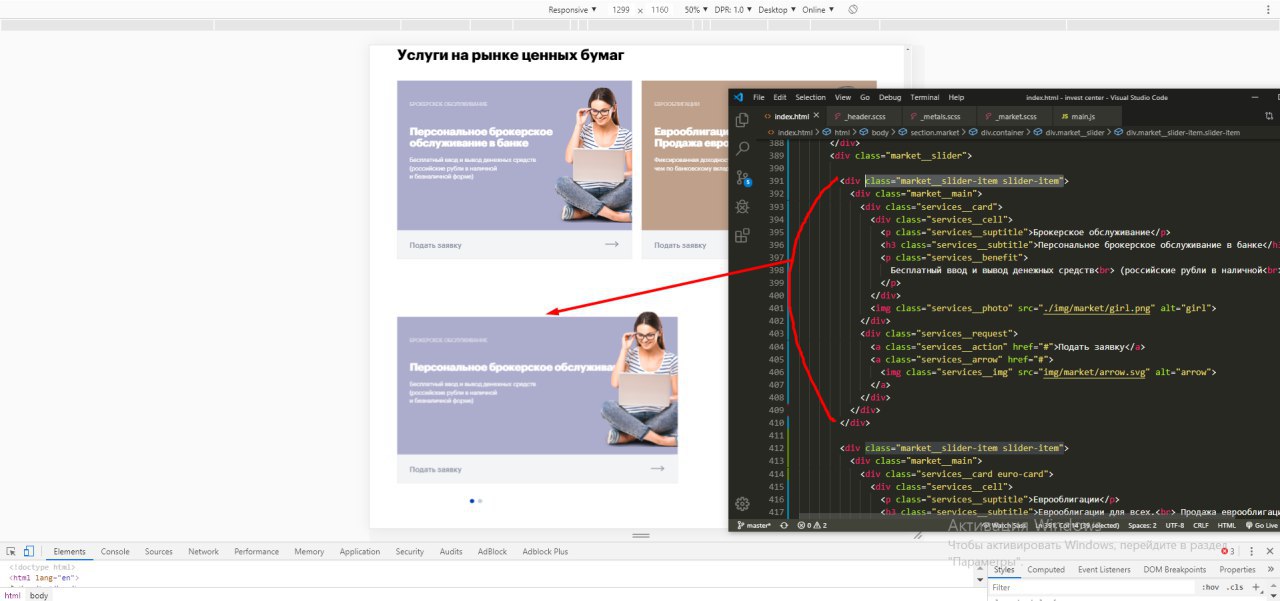This screenshot has width=1280, height=601.
Task: Click the viewport height field showing 1160
Action: [659, 9]
